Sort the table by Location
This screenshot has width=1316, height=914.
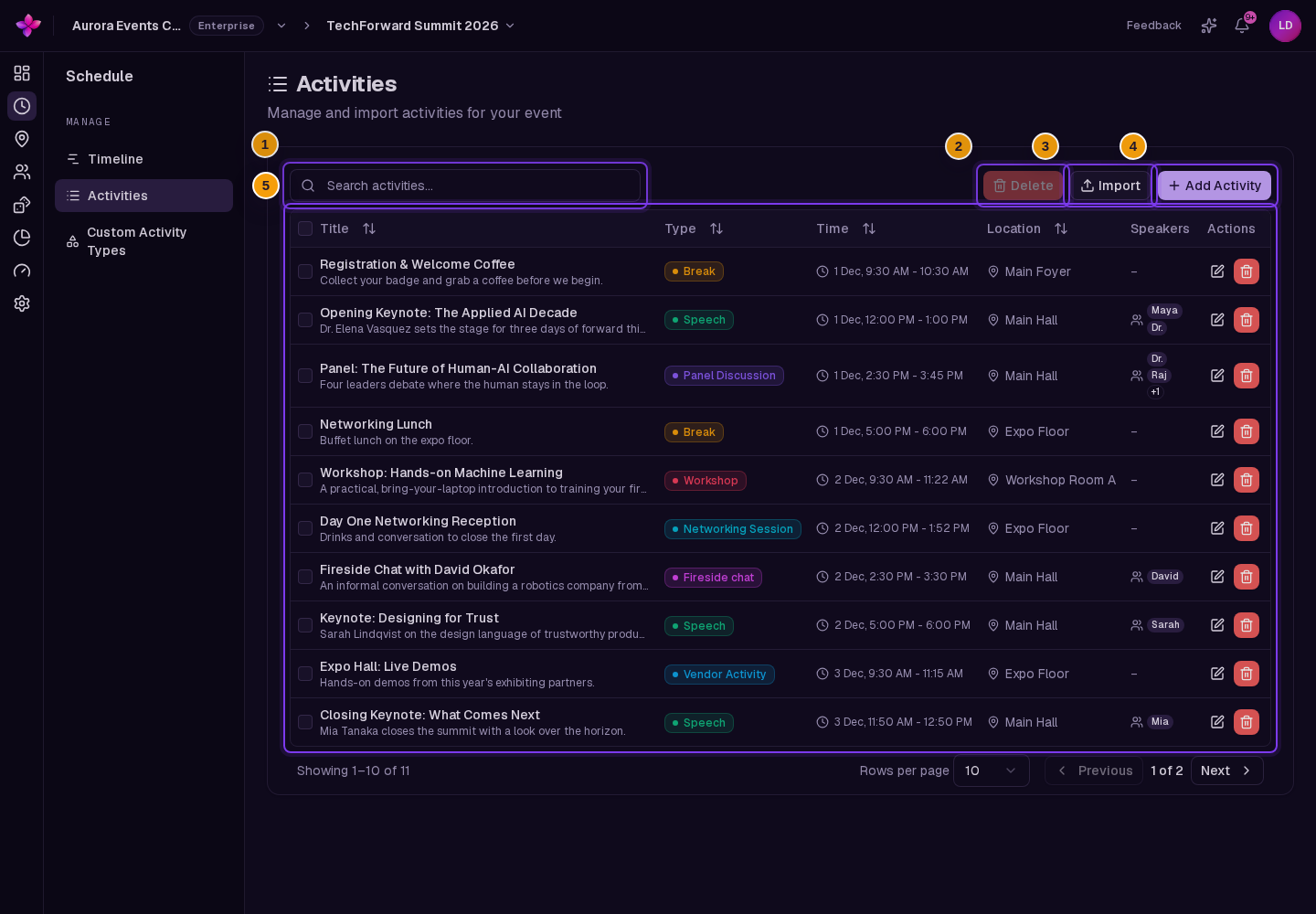(x=1061, y=228)
